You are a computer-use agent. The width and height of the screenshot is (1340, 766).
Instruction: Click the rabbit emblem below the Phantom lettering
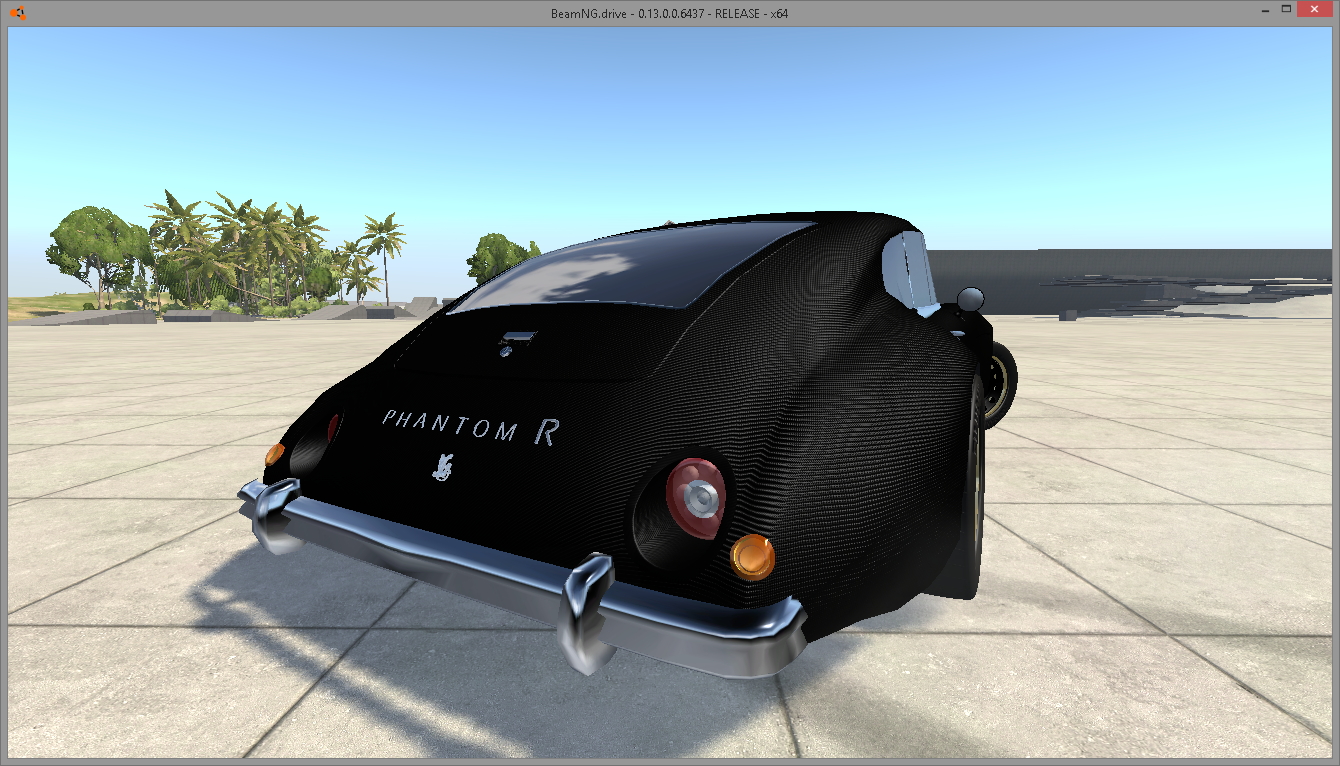444,467
